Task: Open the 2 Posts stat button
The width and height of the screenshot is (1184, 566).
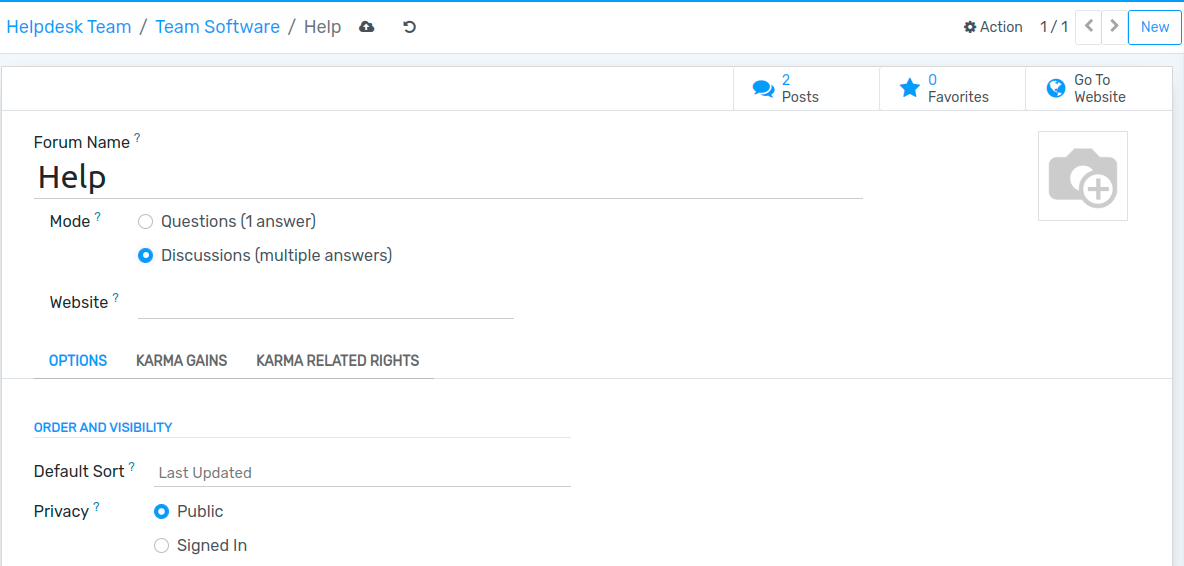Action: (806, 88)
